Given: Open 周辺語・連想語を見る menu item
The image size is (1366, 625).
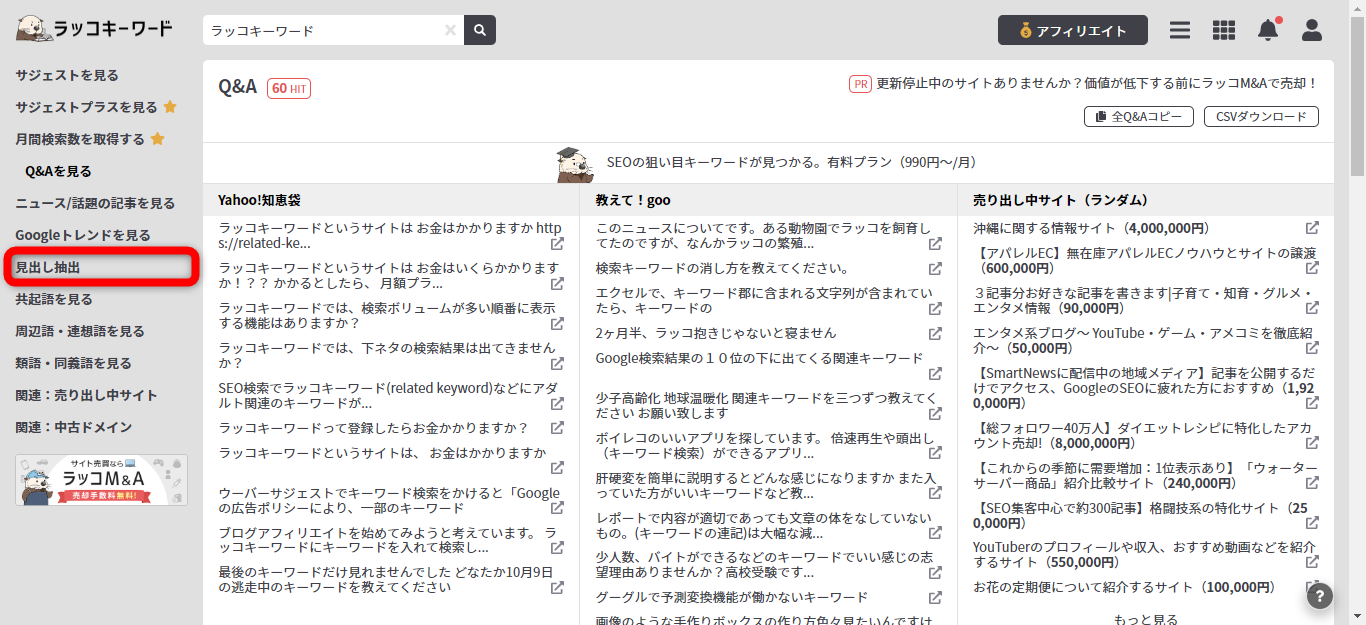Looking at the screenshot, I should 80,331.
